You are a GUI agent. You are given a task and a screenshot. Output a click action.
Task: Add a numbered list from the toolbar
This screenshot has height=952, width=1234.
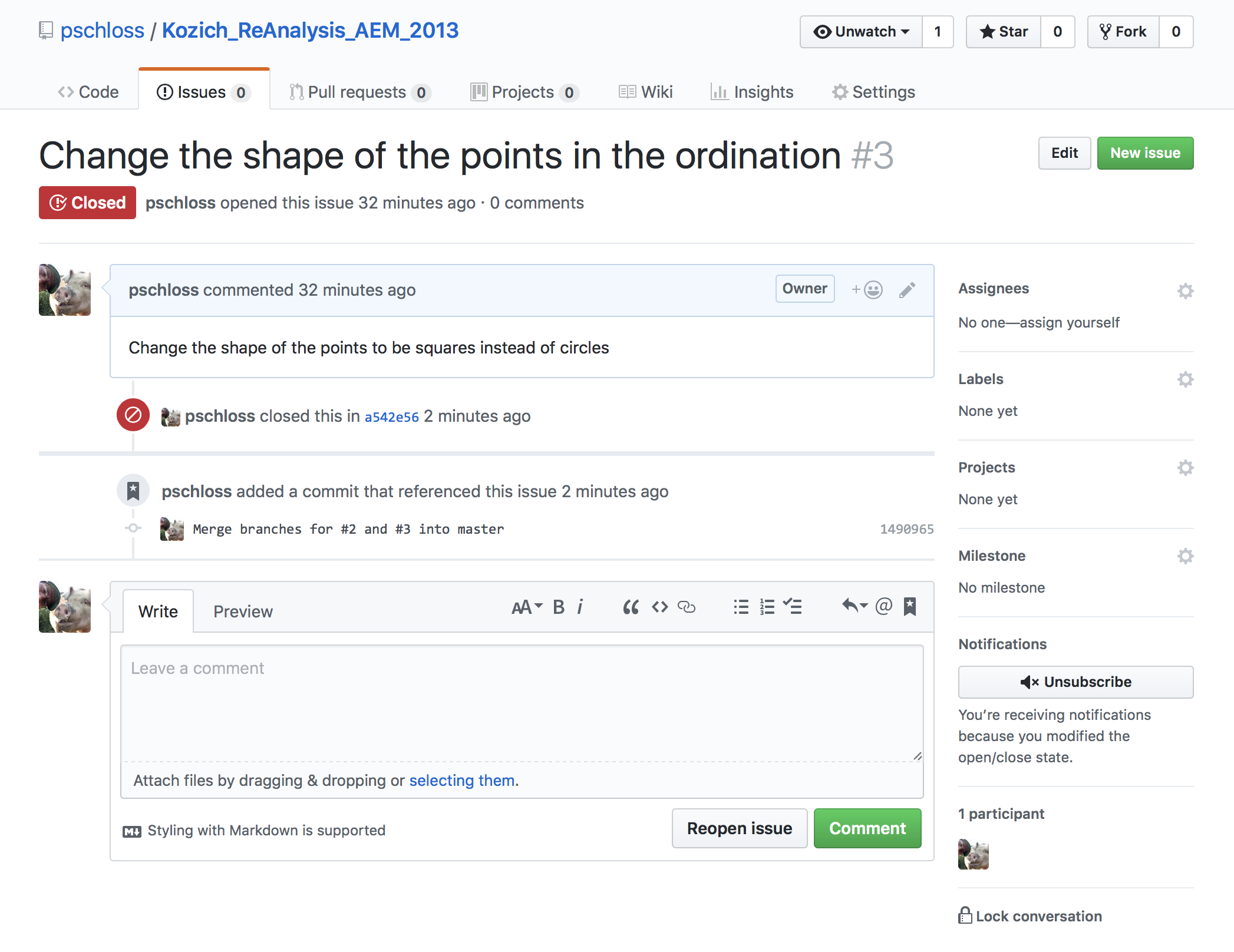[x=767, y=607]
